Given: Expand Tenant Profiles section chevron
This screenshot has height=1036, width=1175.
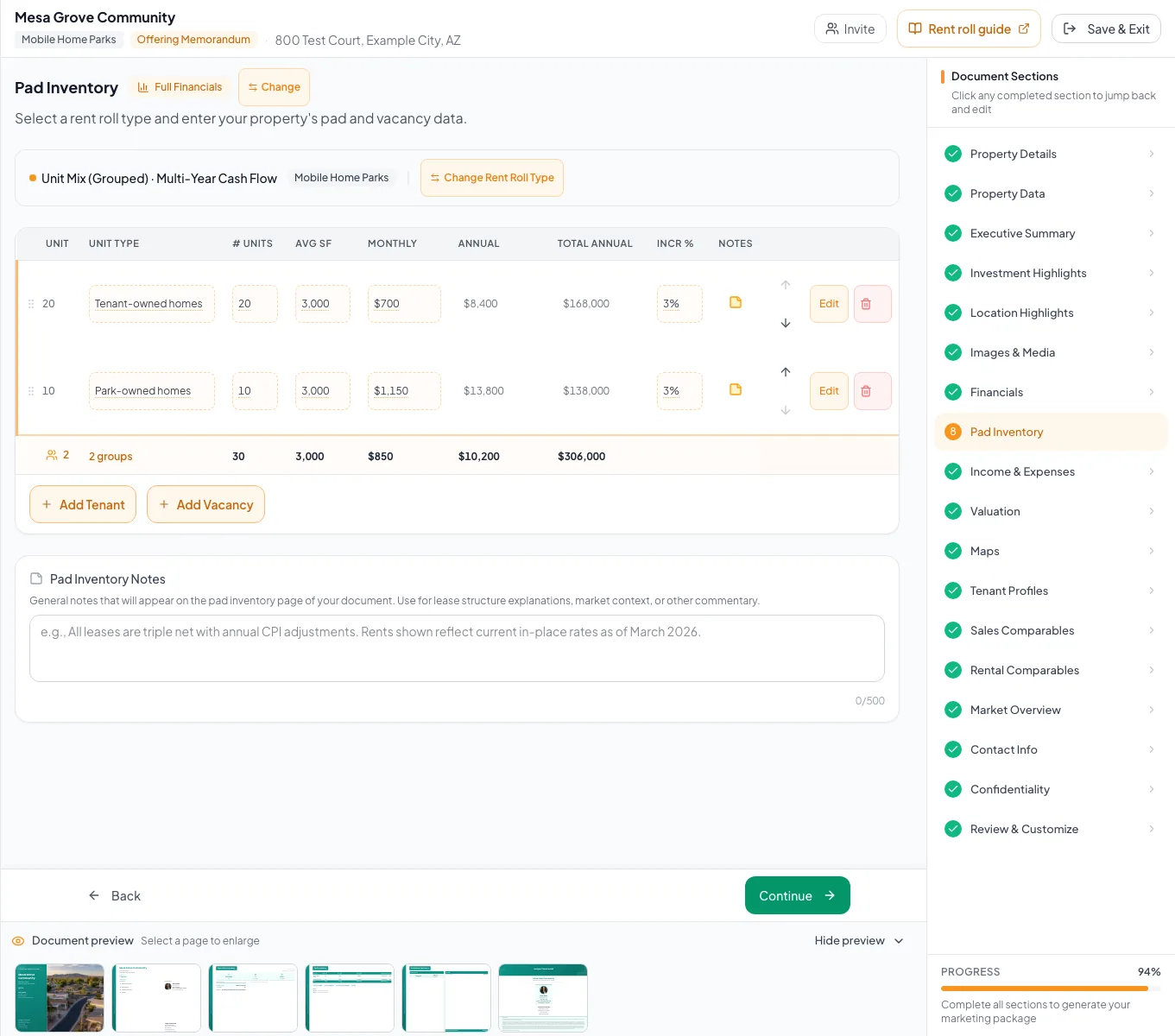Looking at the screenshot, I should tap(1152, 591).
